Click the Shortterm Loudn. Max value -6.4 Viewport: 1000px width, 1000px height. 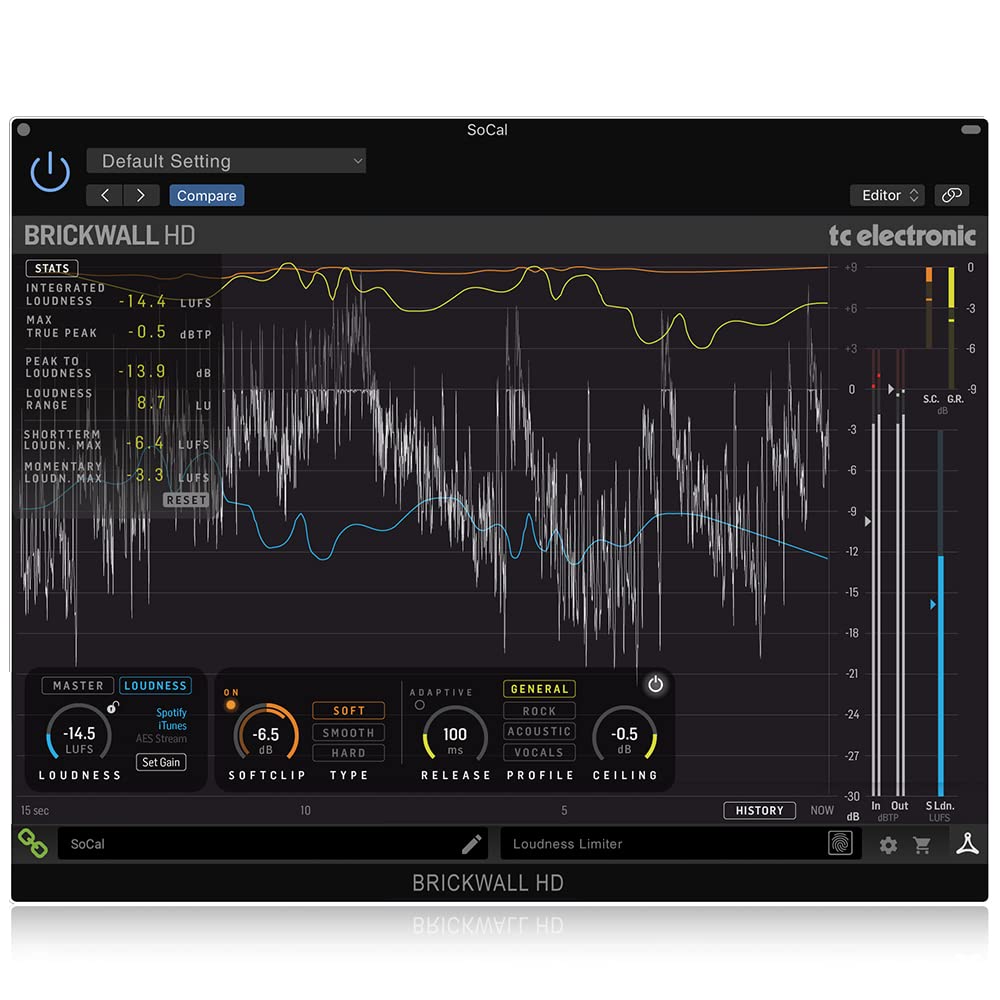pyautogui.click(x=145, y=443)
